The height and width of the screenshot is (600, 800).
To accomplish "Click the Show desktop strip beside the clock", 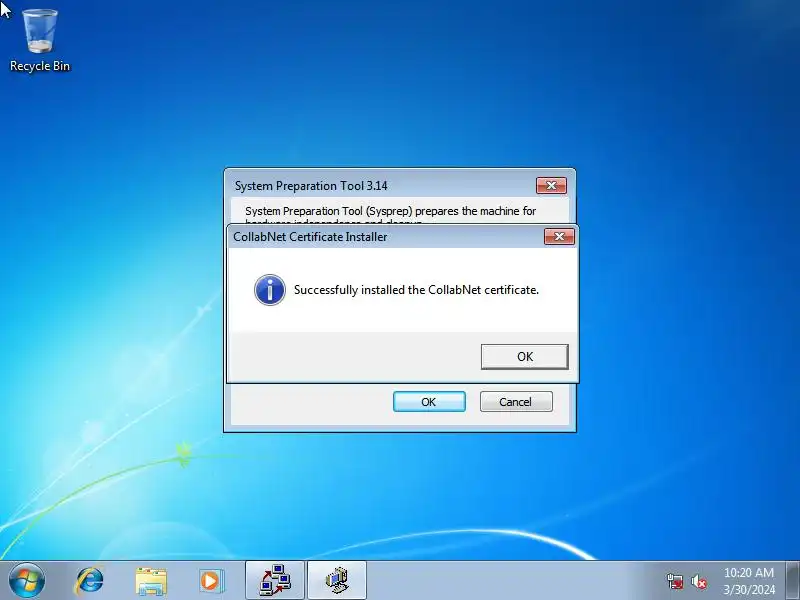I will click(792, 580).
